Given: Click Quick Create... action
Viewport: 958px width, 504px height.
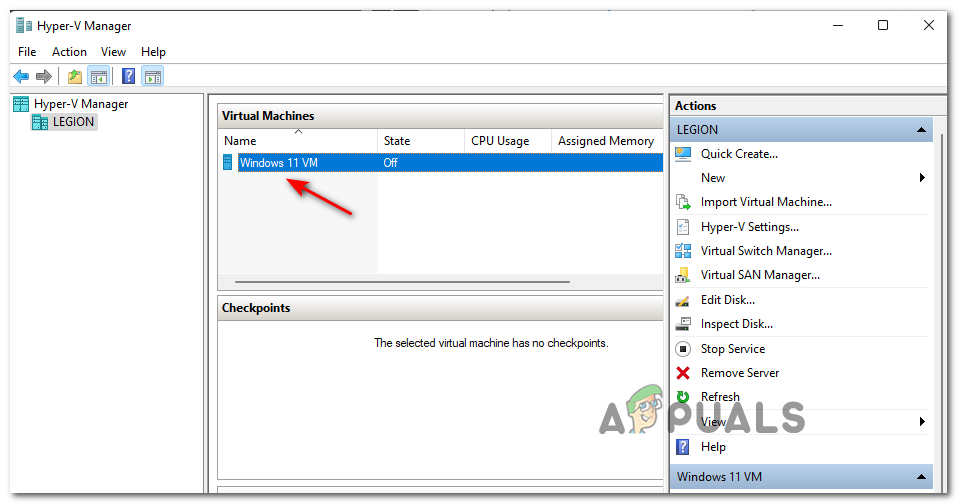Looking at the screenshot, I should pos(739,154).
